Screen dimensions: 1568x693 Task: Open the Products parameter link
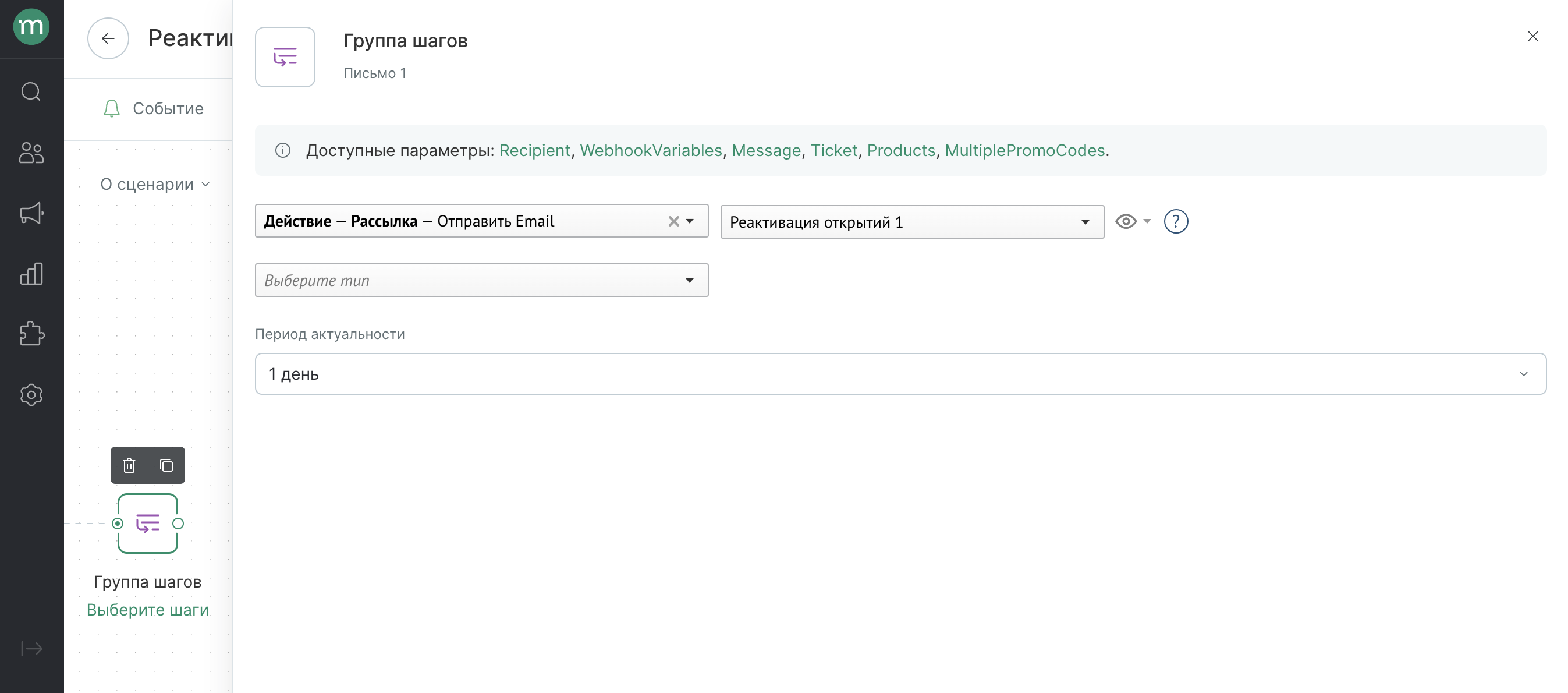coord(901,150)
